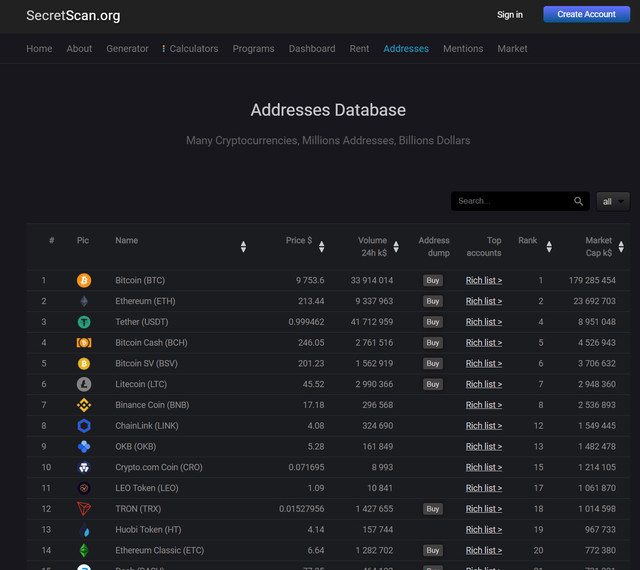The height and width of the screenshot is (570, 640).
Task: Open the 'all' filter dropdown
Action: pyautogui.click(x=613, y=201)
